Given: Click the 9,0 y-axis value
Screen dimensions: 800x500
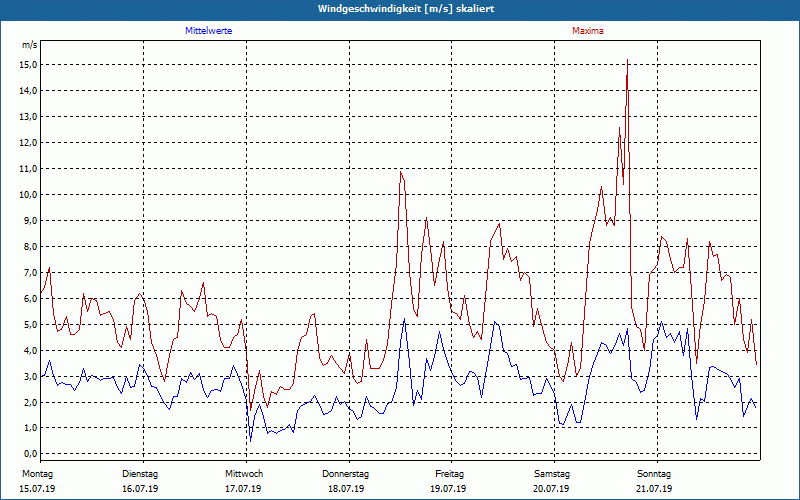Looking at the screenshot, I should pos(30,221).
